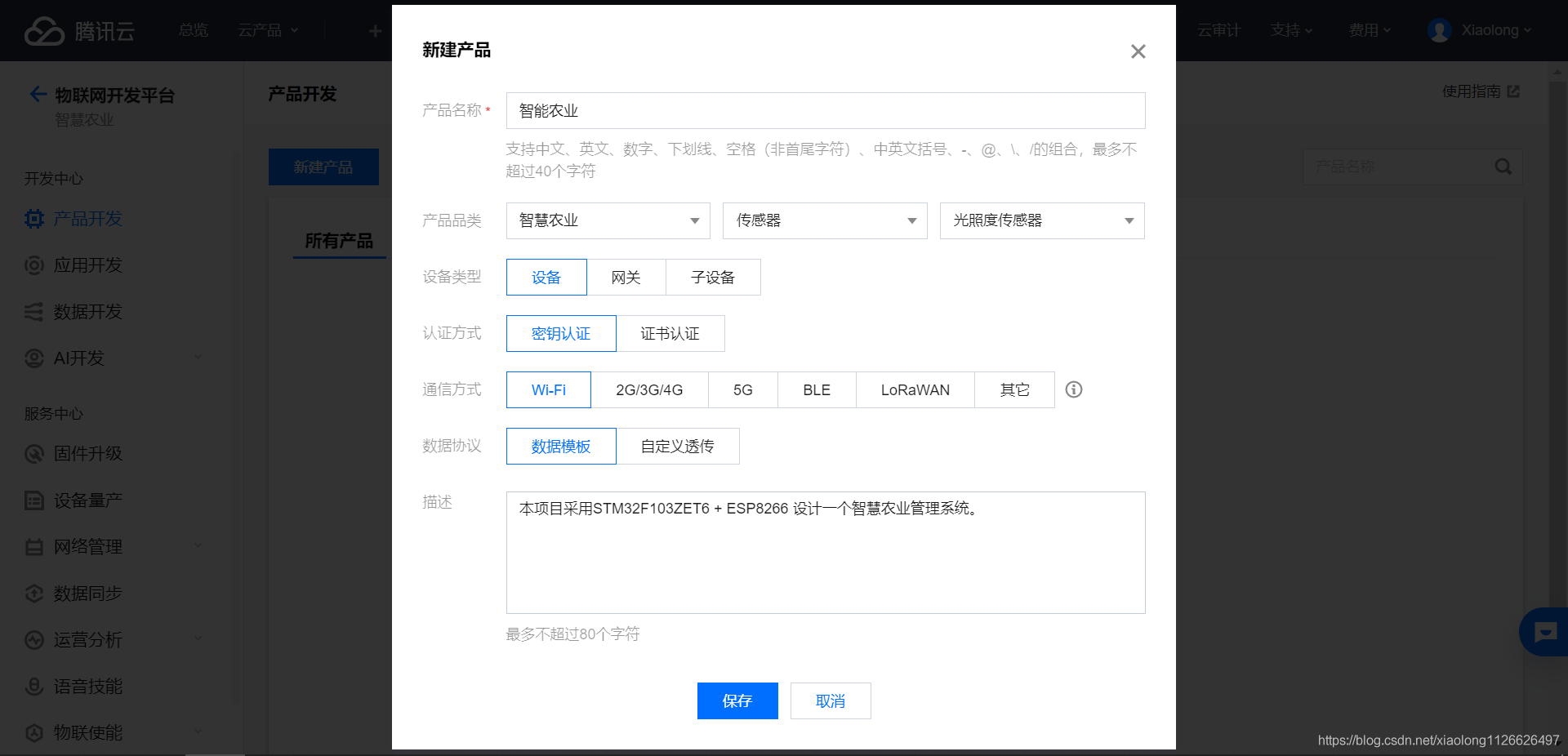Choose 密钥认证 authentication
The height and width of the screenshot is (756, 1568).
click(561, 334)
